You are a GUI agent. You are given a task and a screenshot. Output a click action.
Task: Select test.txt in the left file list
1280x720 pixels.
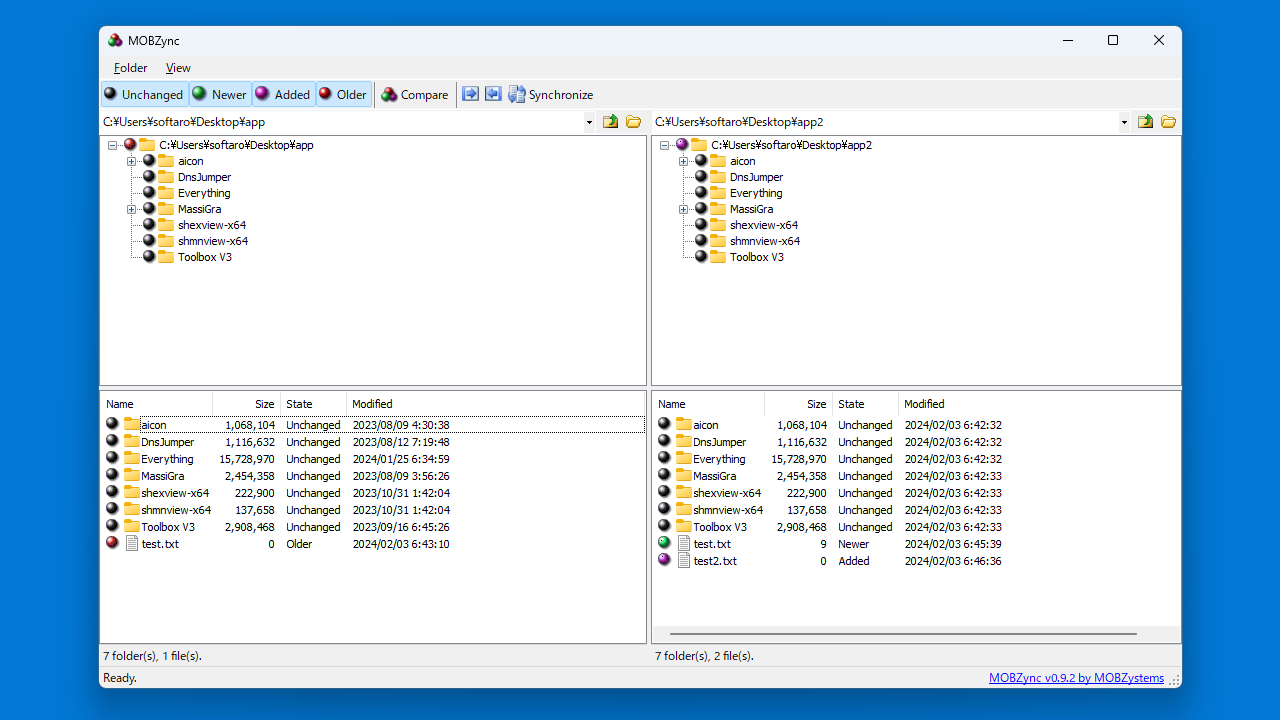click(160, 544)
